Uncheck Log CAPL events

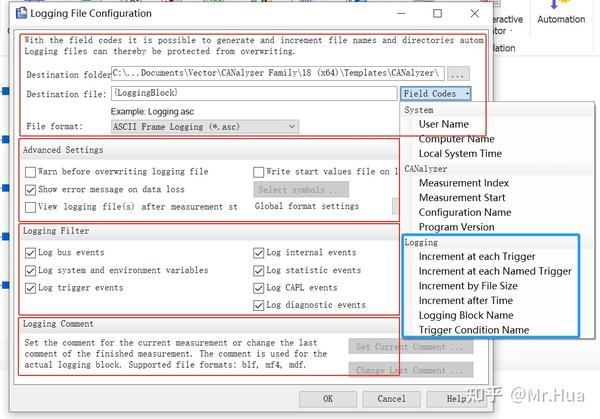coord(259,288)
